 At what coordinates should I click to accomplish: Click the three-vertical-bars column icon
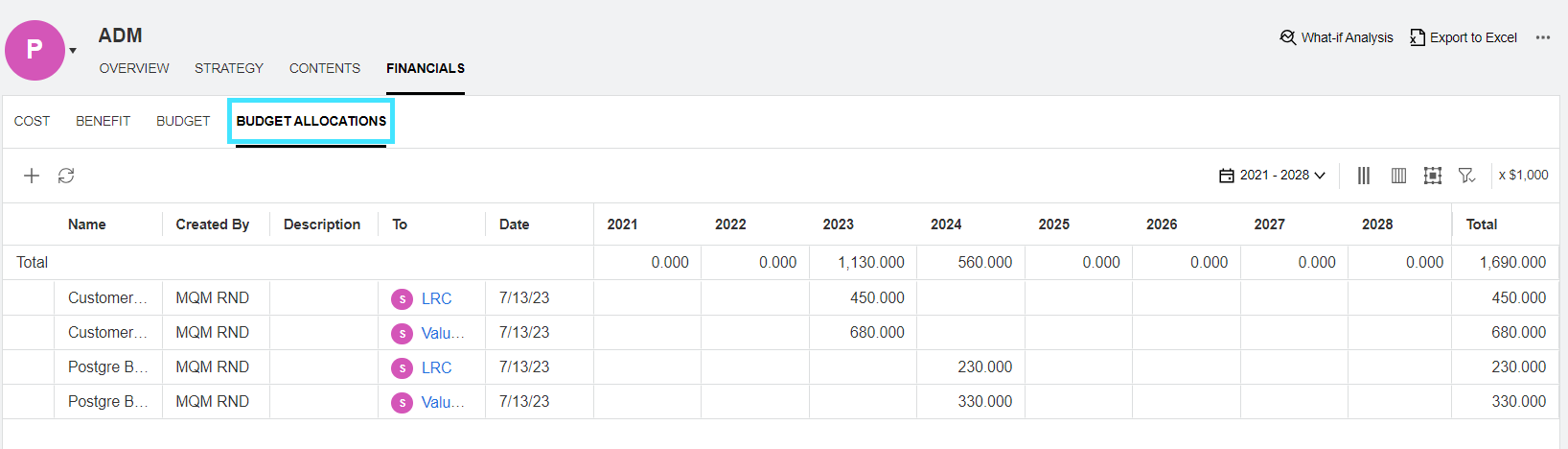(1364, 176)
